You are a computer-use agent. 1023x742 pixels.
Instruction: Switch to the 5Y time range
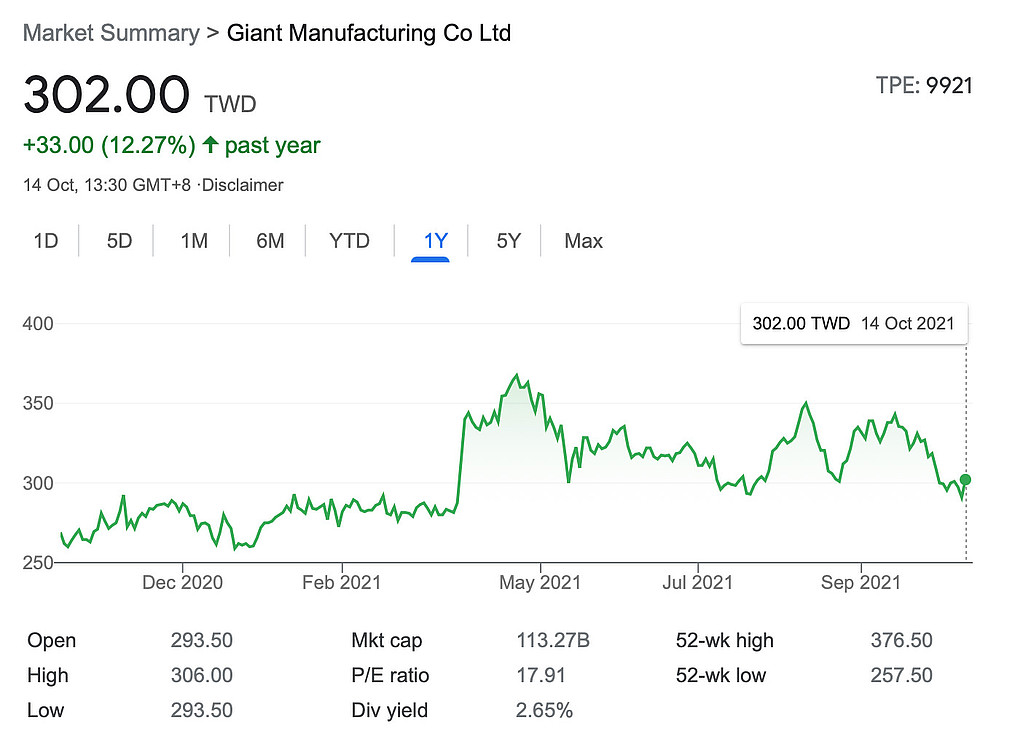[x=508, y=241]
